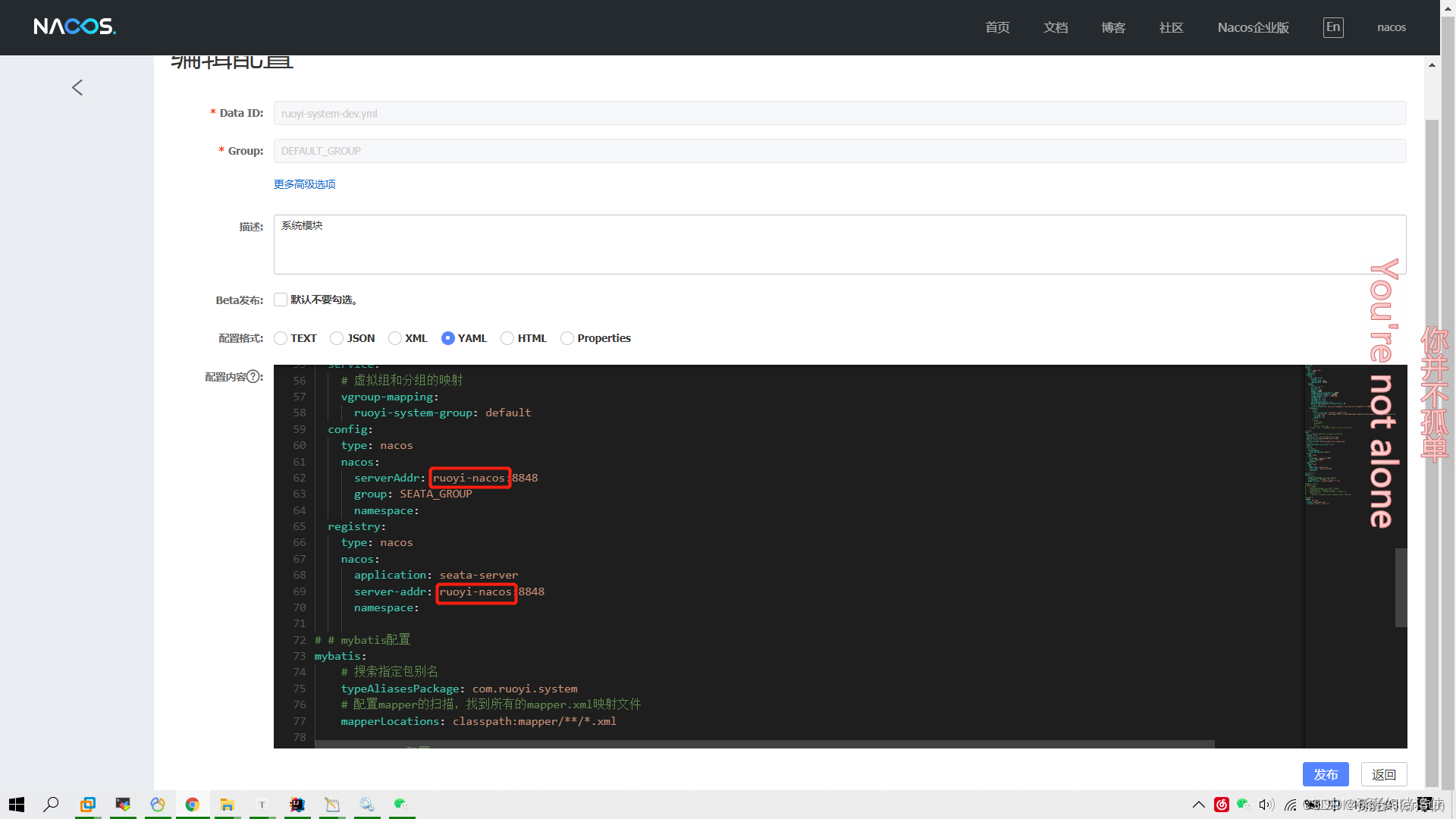
Task: Switch language with the En icon
Action: pos(1332,27)
